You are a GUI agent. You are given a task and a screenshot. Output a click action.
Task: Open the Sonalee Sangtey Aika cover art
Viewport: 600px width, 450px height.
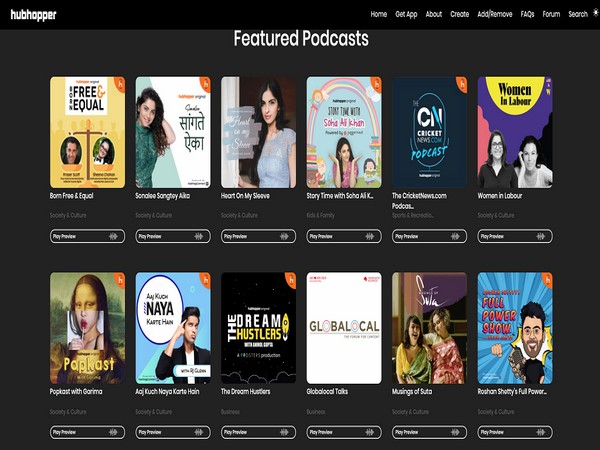click(173, 132)
